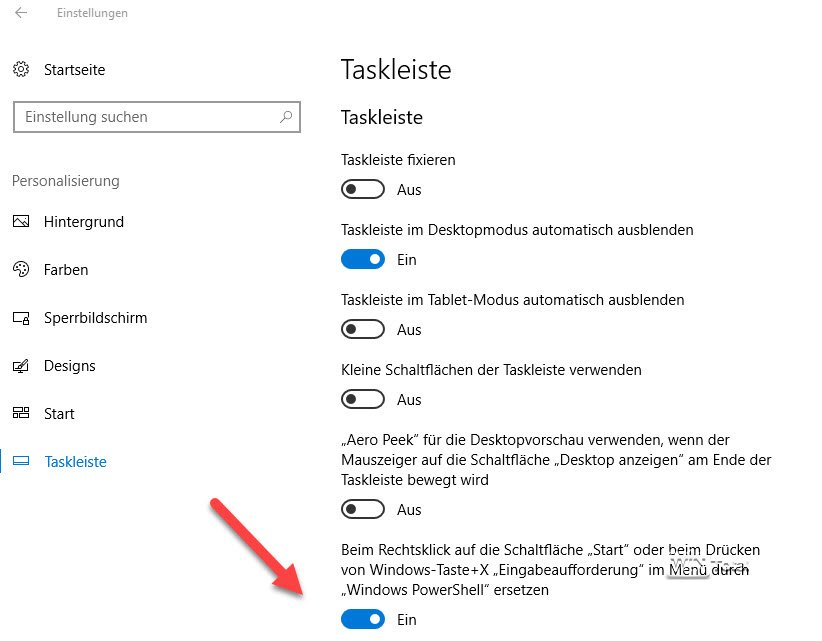Click the Designs icon
This screenshot has width=822, height=641.
coord(21,366)
